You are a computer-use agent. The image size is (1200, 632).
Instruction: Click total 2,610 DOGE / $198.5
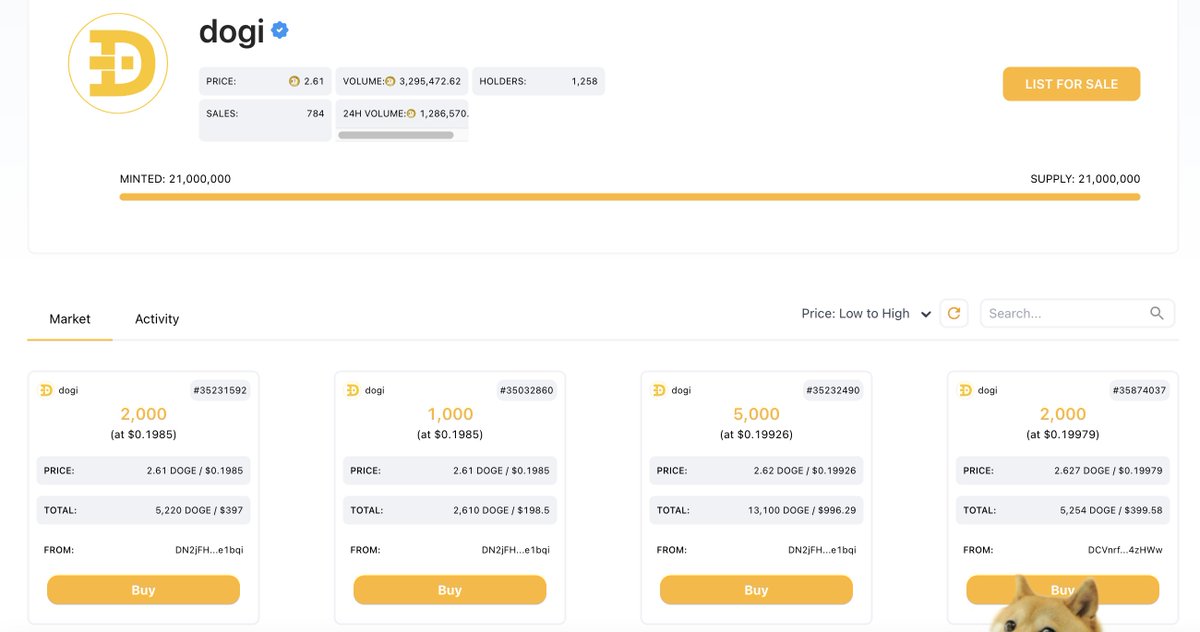point(501,510)
